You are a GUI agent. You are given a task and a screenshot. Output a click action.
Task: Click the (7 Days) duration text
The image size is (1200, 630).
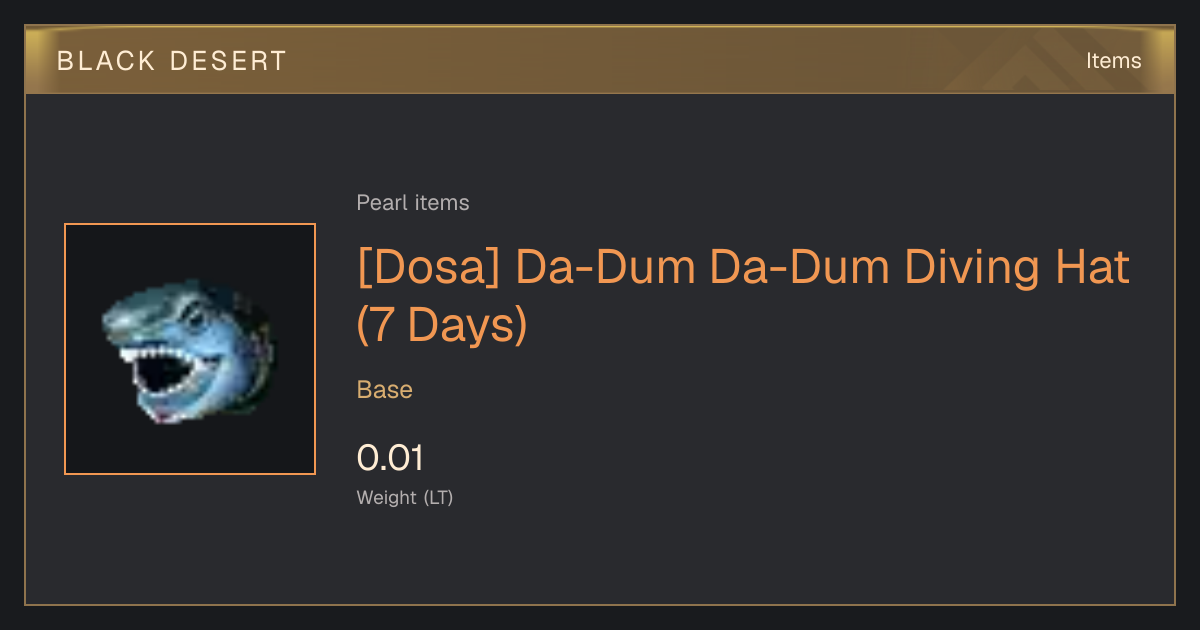pos(442,326)
